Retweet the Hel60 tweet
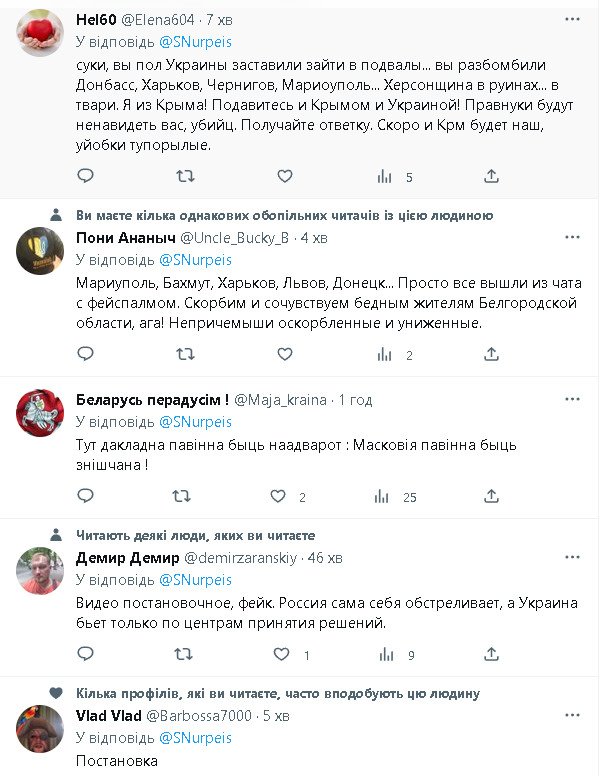The width and height of the screenshot is (611, 776). point(186,176)
